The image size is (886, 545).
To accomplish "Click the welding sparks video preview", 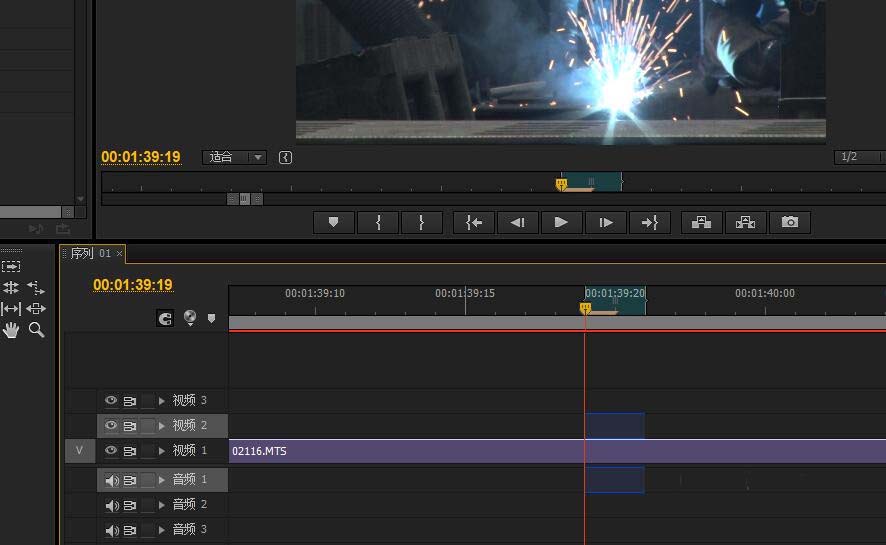I will click(561, 71).
